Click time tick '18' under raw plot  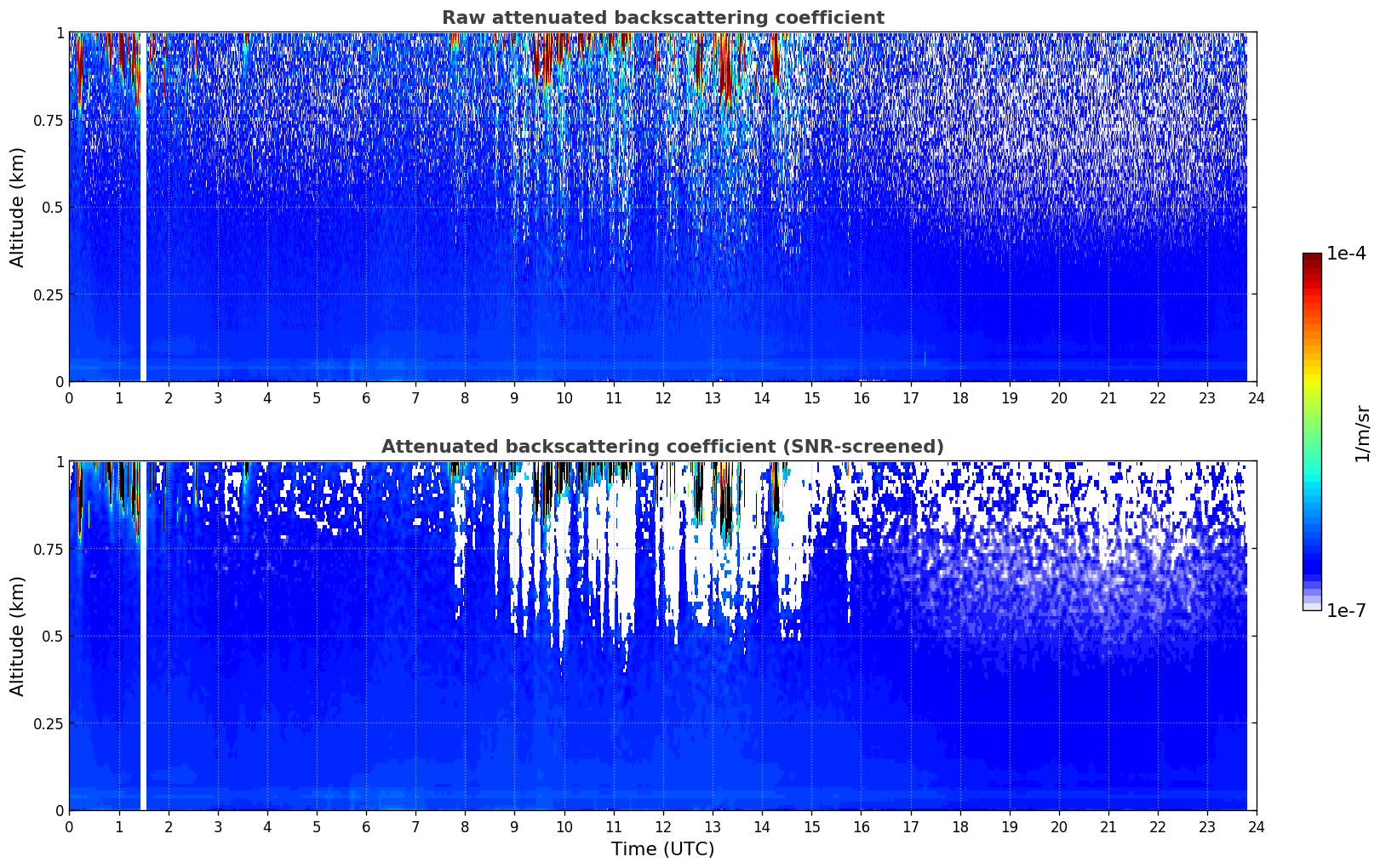tap(960, 397)
